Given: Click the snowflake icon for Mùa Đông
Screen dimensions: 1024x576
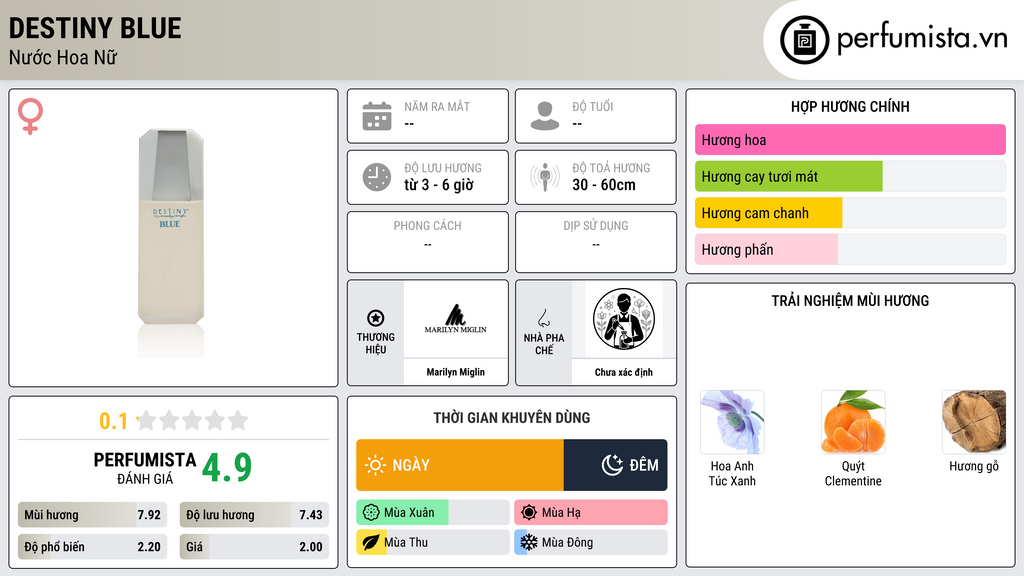Looking at the screenshot, I should (529, 542).
